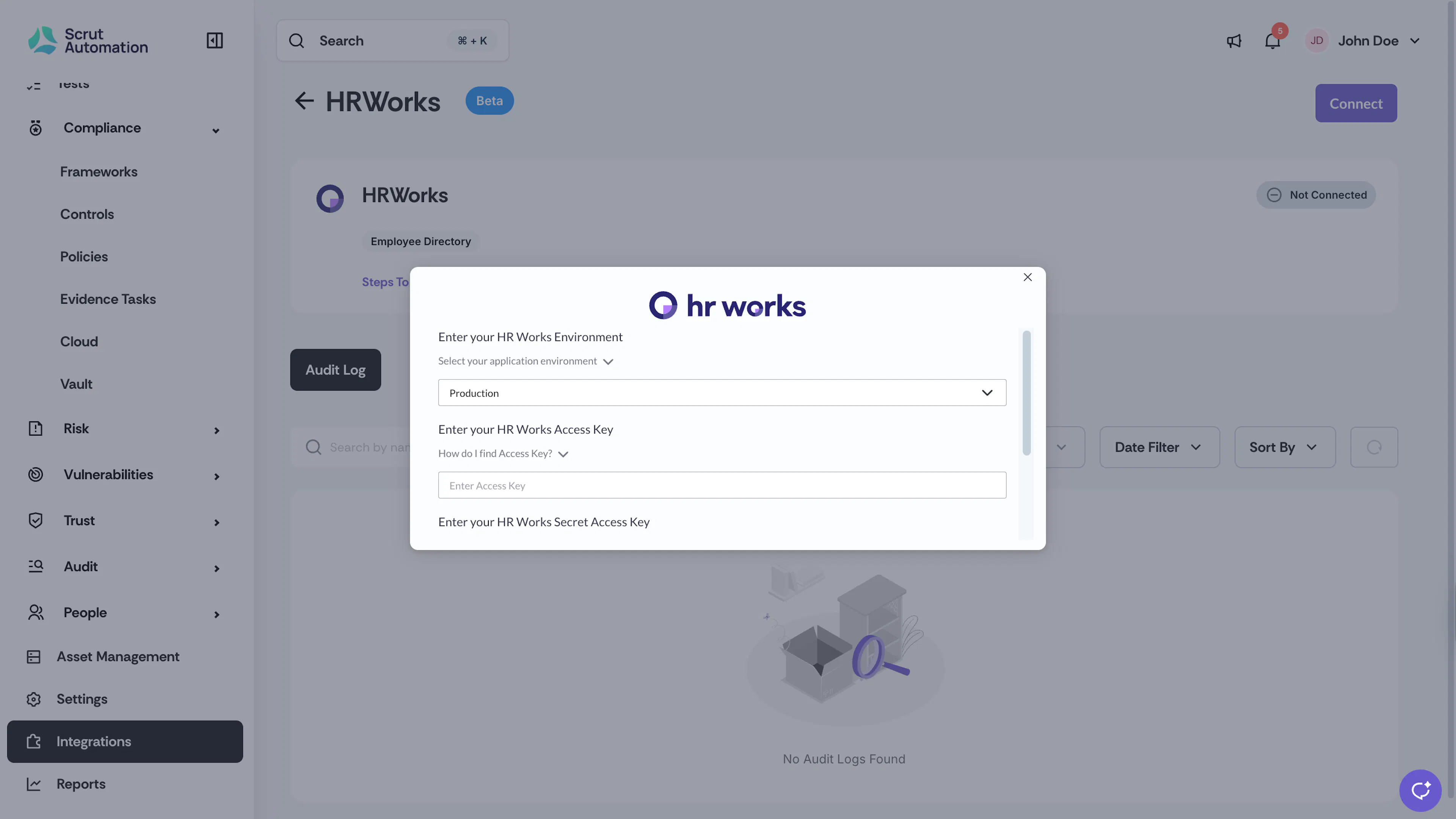This screenshot has width=1456, height=819.
Task: Click the Enter Access Key field
Action: pos(722,485)
